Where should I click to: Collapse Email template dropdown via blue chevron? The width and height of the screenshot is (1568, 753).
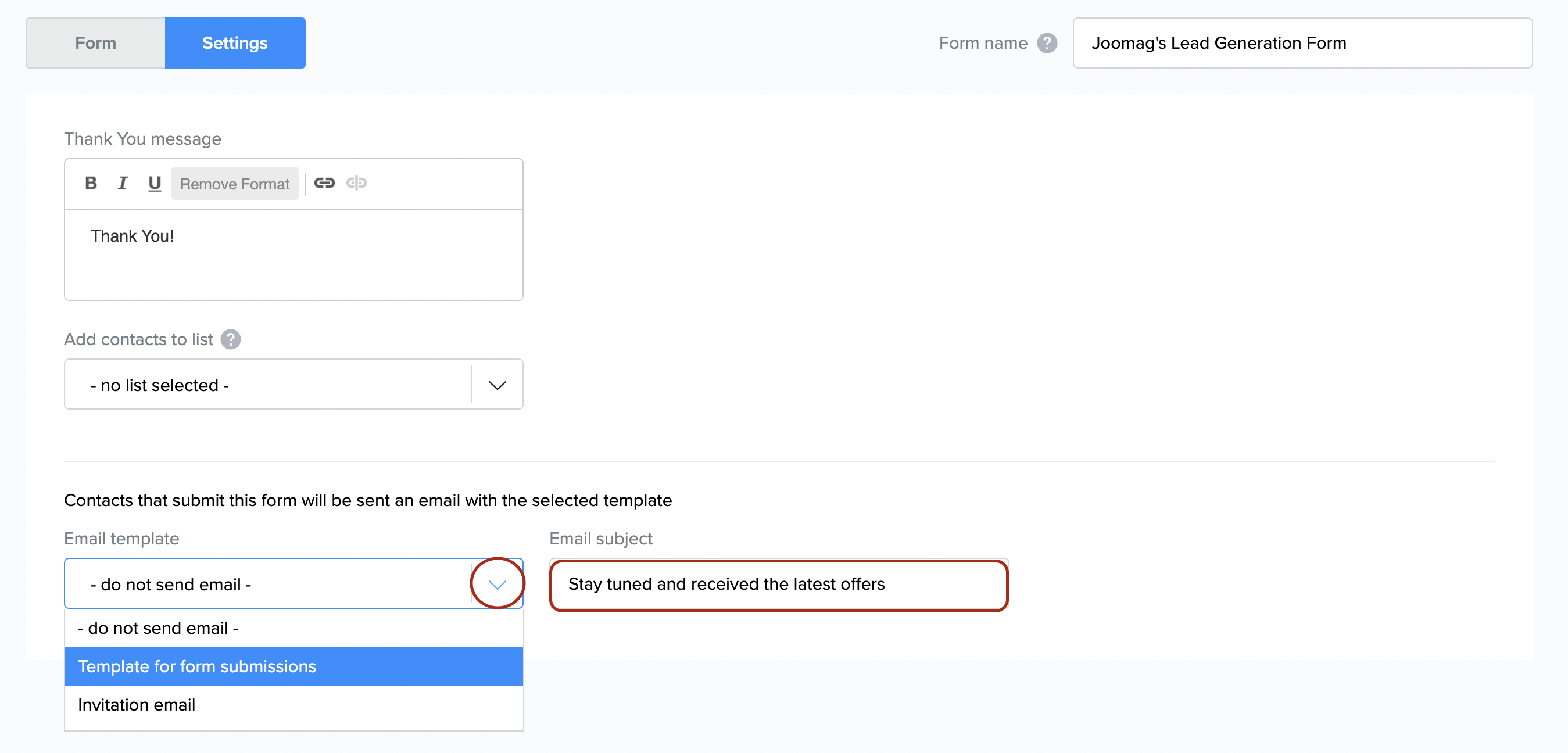[x=497, y=585]
